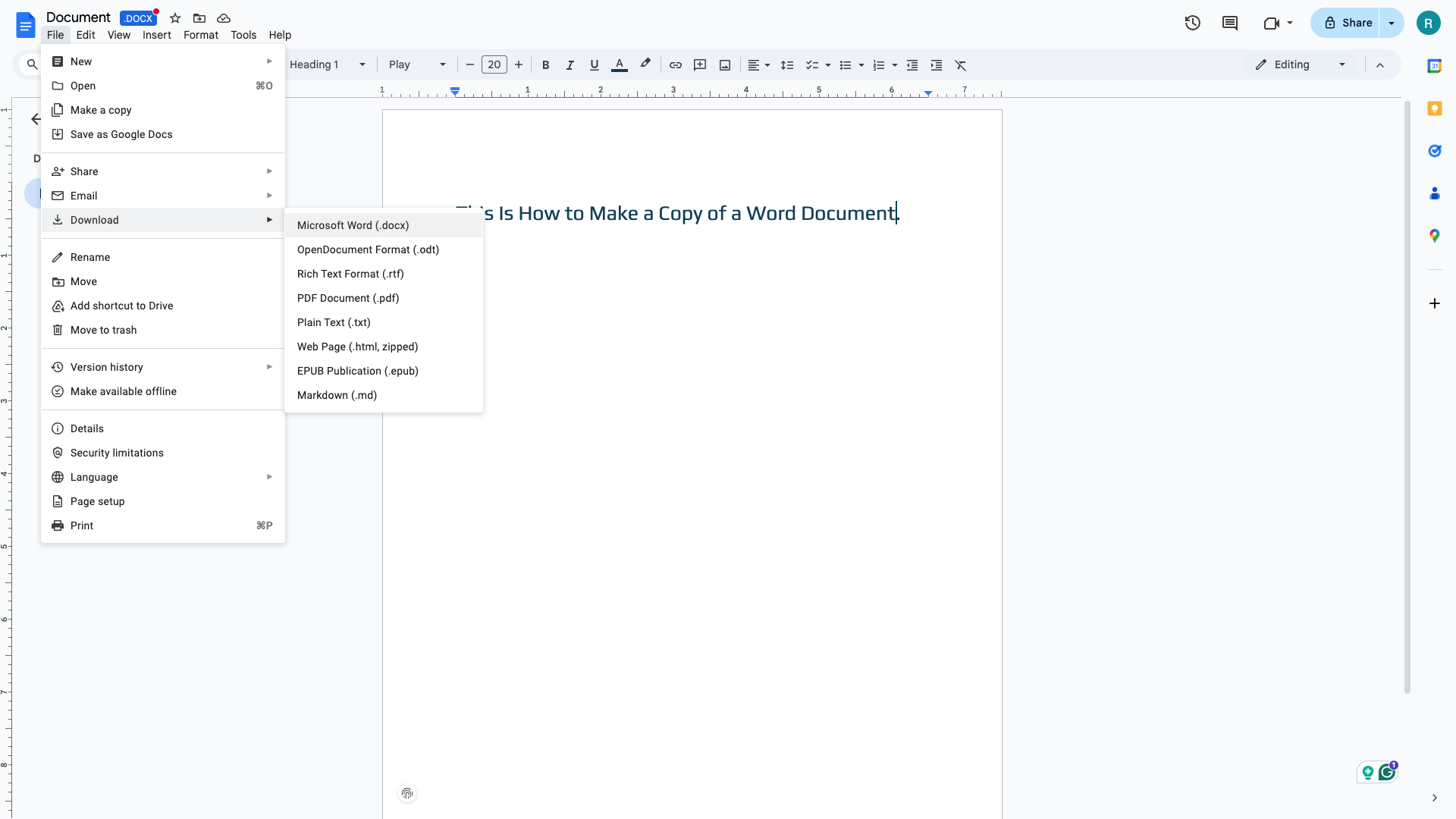
Task: Select PDF Document (.pdf) download option
Action: pyautogui.click(x=384, y=298)
